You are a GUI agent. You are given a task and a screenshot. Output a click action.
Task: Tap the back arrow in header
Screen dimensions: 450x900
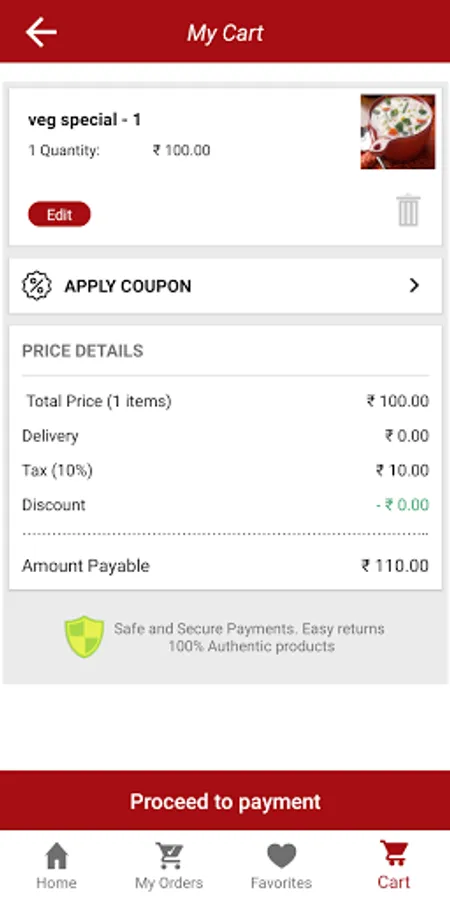pos(41,32)
